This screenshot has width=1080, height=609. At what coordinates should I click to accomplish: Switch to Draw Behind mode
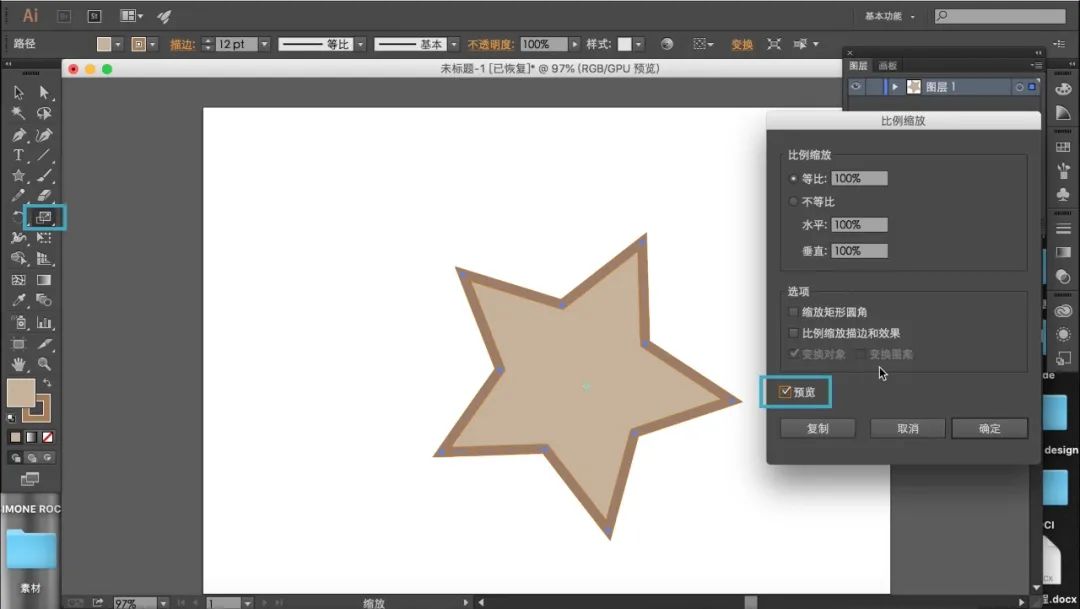point(32,457)
